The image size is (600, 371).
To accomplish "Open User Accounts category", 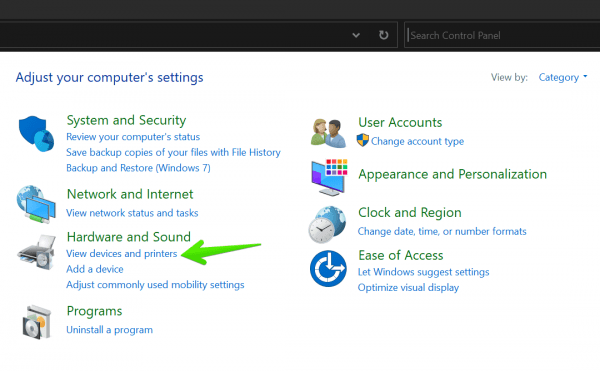I will (x=400, y=122).
